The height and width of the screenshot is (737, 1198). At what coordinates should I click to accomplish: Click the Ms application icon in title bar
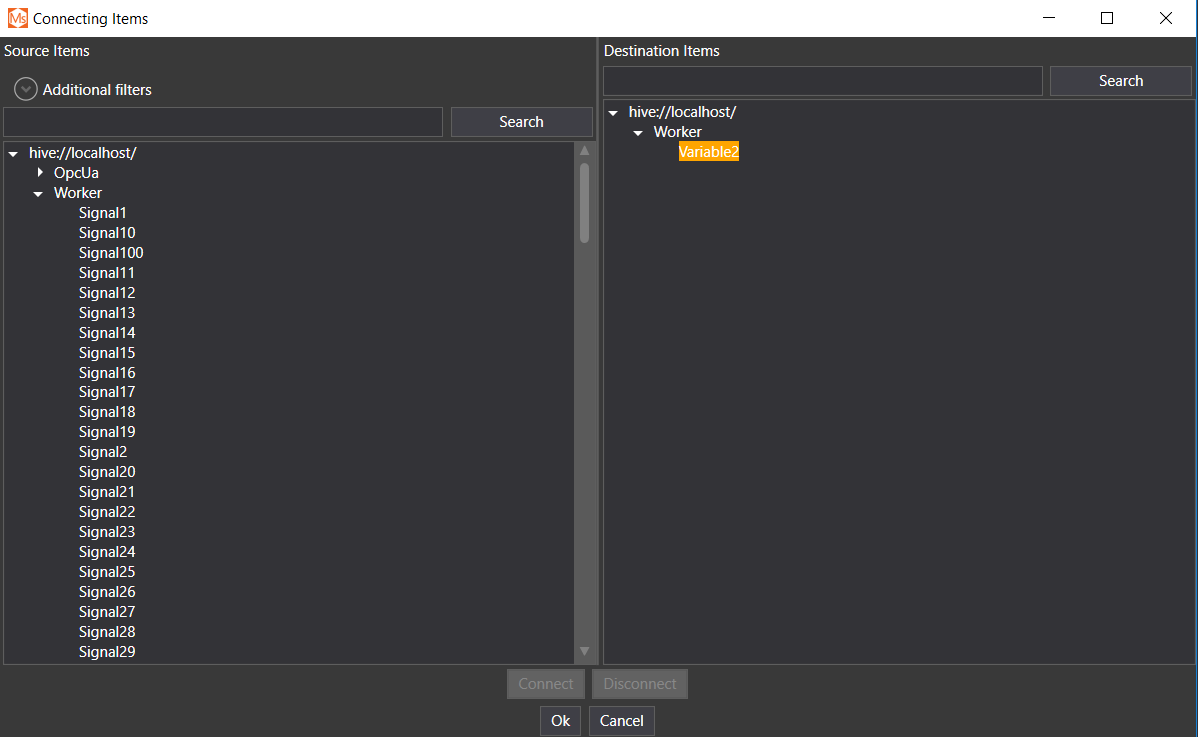point(17,18)
